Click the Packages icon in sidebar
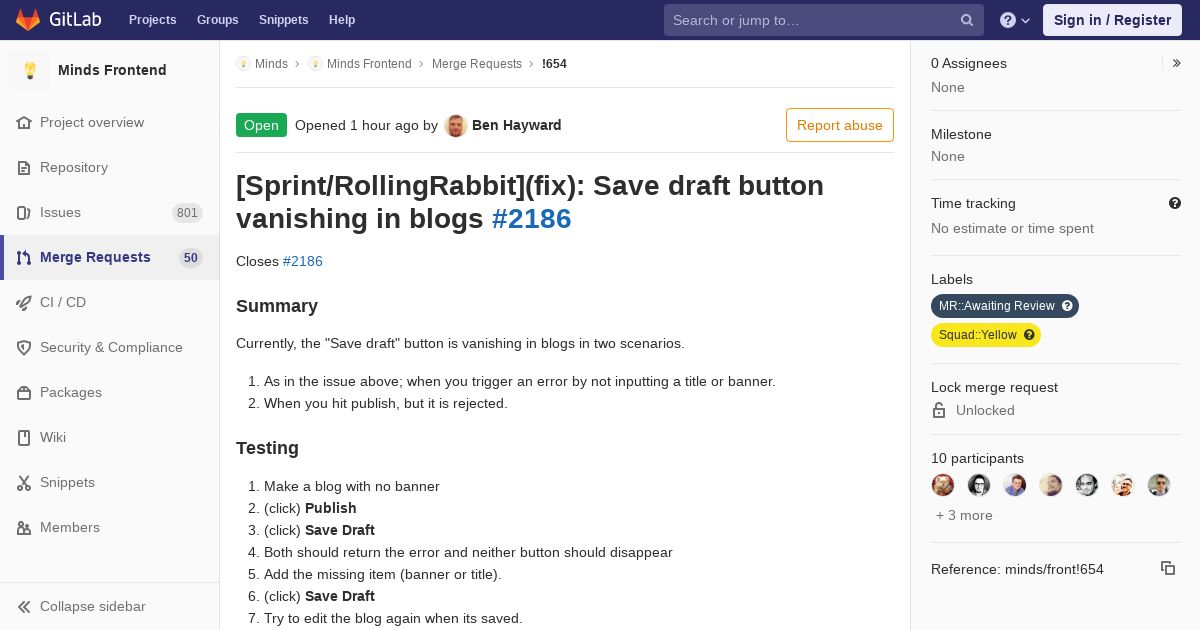The height and width of the screenshot is (630, 1200). [24, 393]
